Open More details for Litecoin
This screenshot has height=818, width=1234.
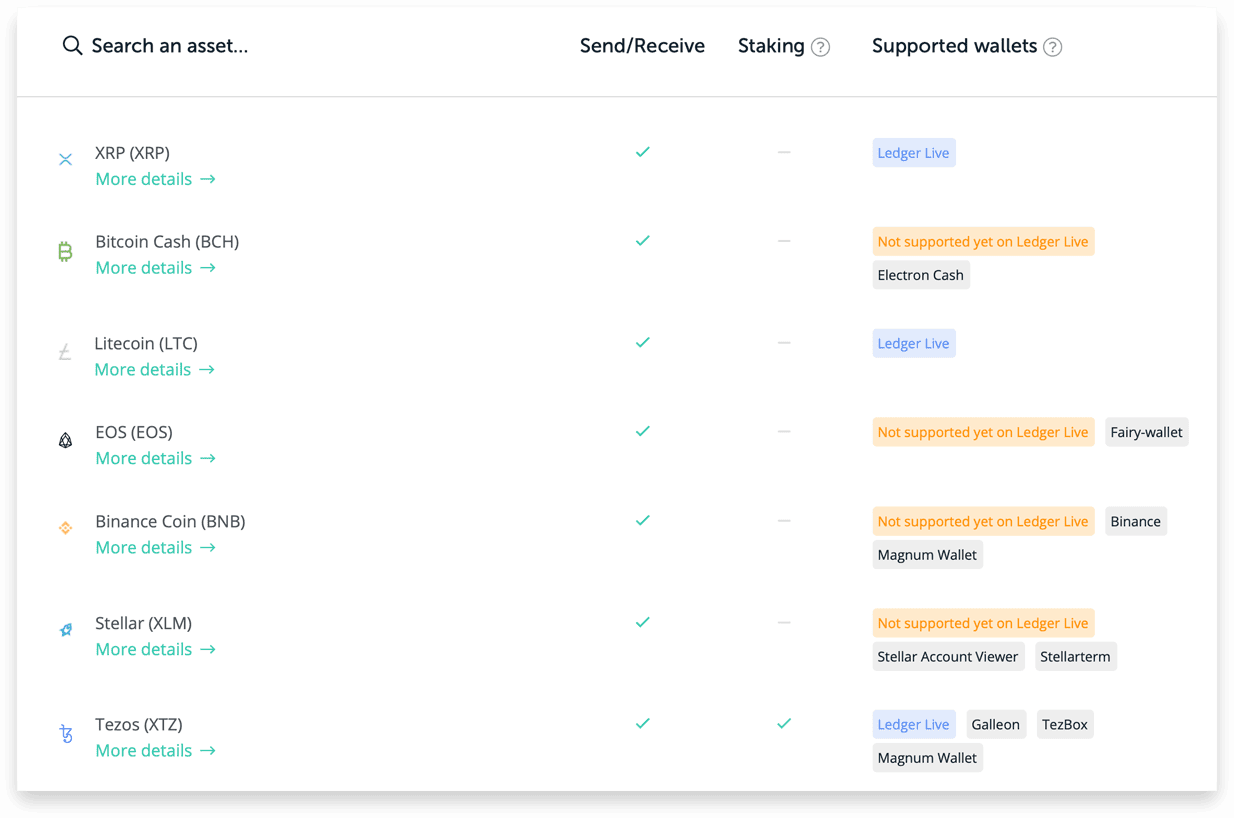[154, 370]
